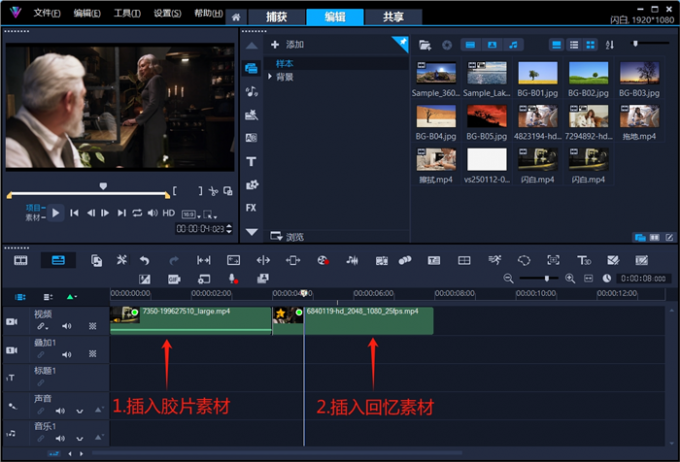The width and height of the screenshot is (680, 462).
Task: Click the home tab icon
Action: click(x=236, y=17)
